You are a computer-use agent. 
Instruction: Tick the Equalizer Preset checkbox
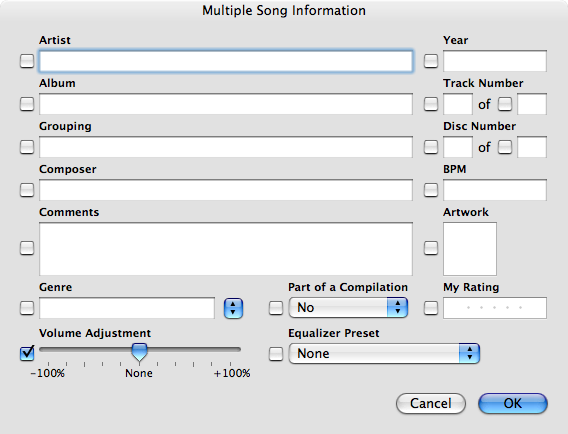click(276, 354)
